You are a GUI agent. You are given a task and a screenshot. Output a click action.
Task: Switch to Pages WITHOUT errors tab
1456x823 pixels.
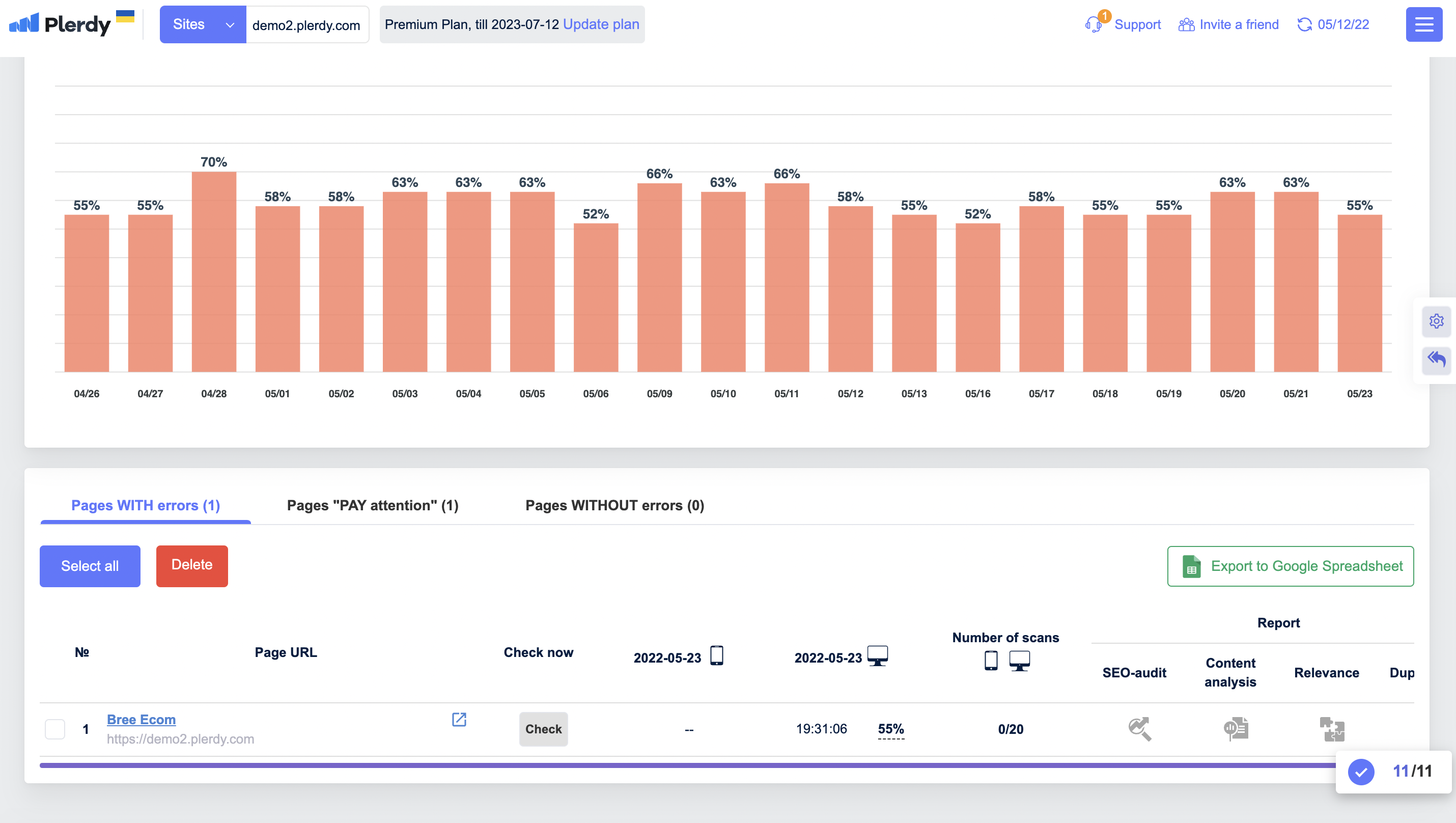click(x=614, y=505)
